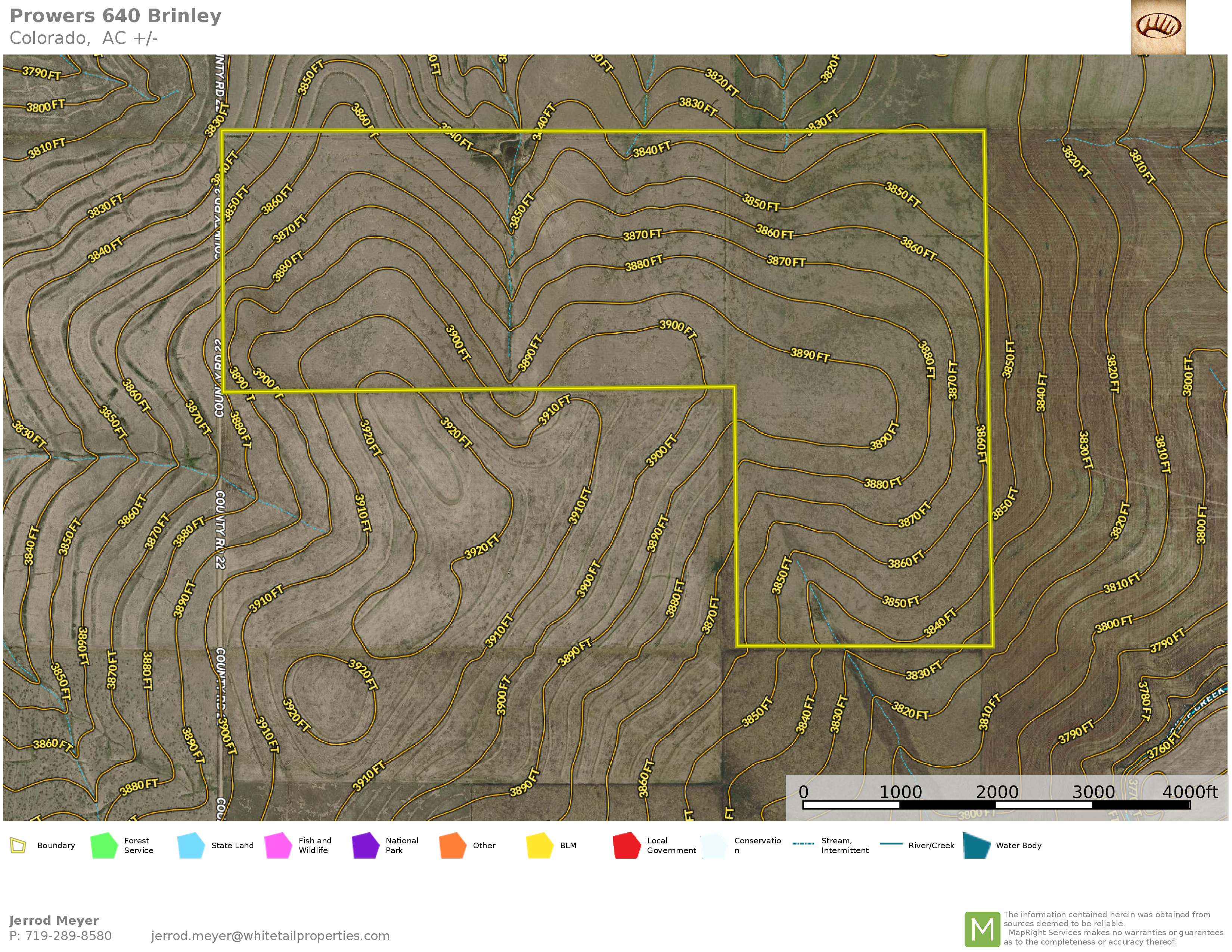Click the yellow BLM legend icon

[x=540, y=845]
